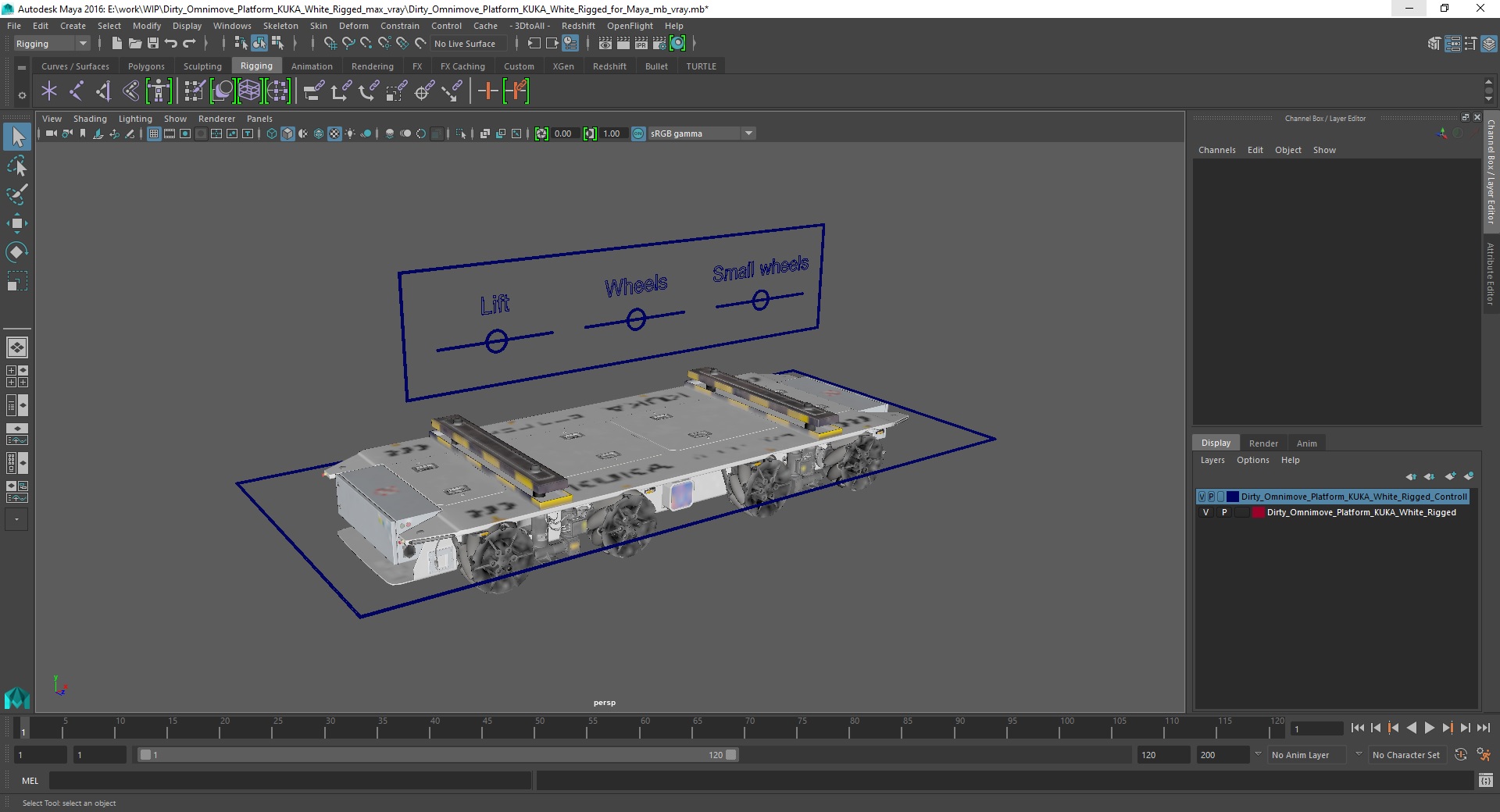Screen dimensions: 1500x812
Task: Activate the Rotate tool in the toolbox
Action: (17, 251)
